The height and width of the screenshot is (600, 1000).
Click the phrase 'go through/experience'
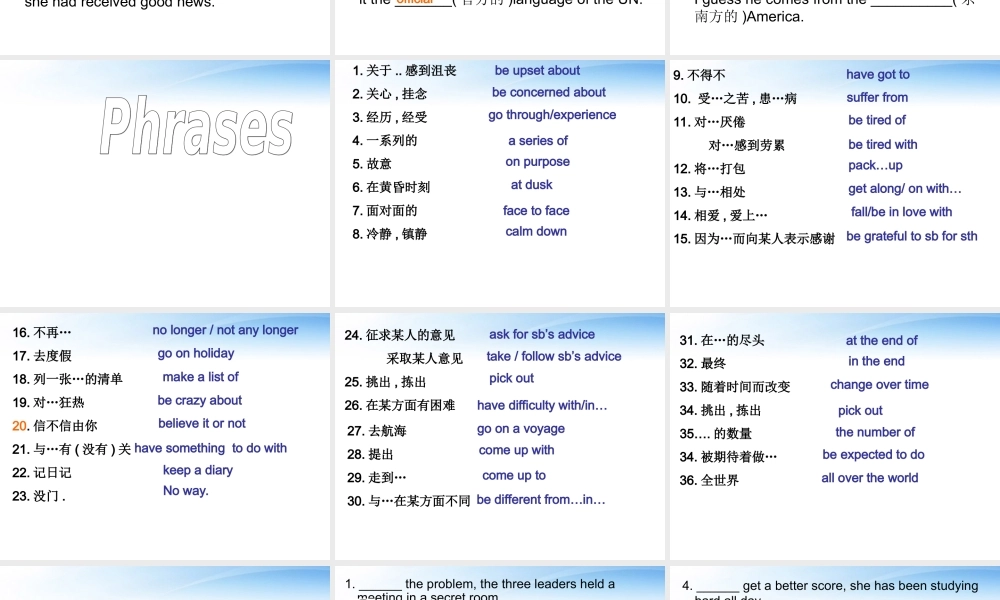click(x=552, y=115)
